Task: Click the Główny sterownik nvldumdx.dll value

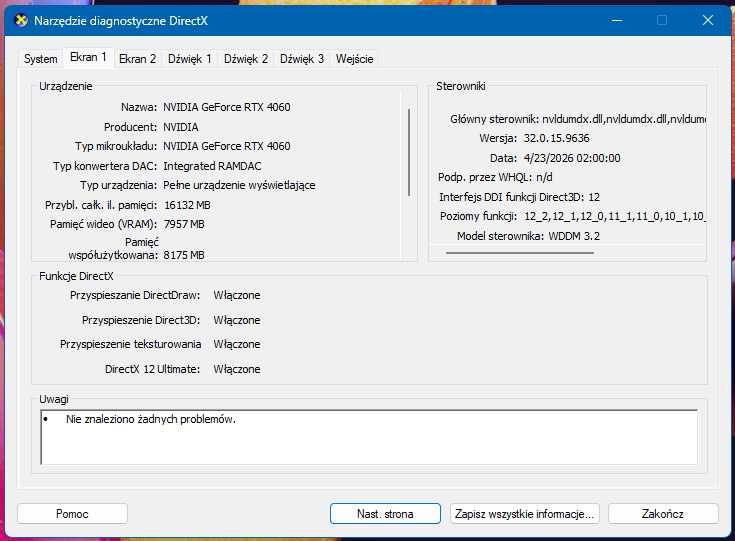Action: [x=624, y=119]
